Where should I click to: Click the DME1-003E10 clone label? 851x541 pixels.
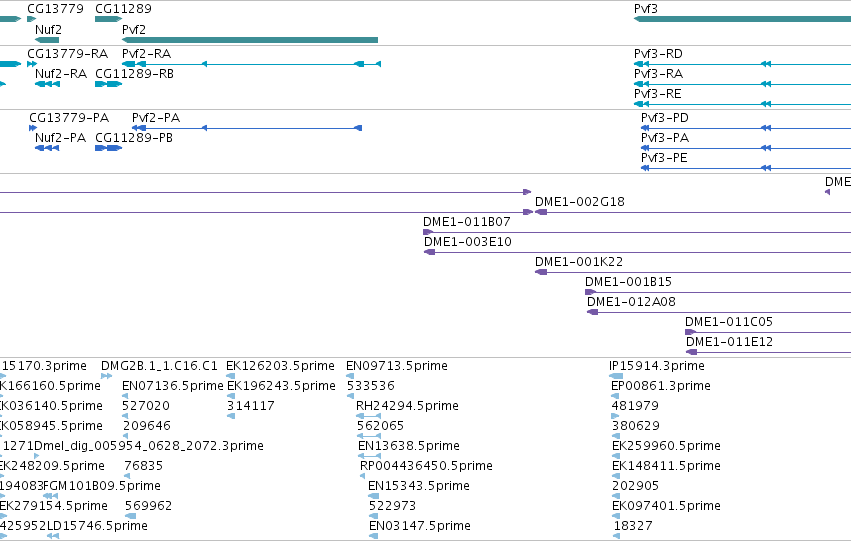pos(467,242)
